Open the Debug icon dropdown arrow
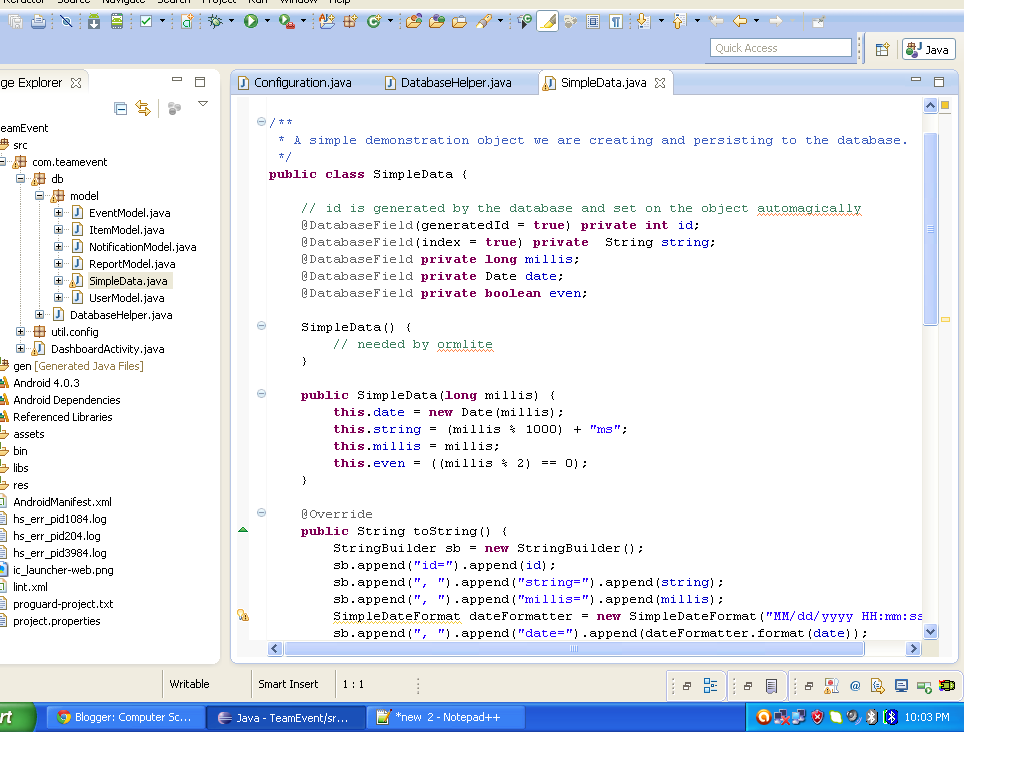Screen dimensions: 1024x768 tap(231, 22)
